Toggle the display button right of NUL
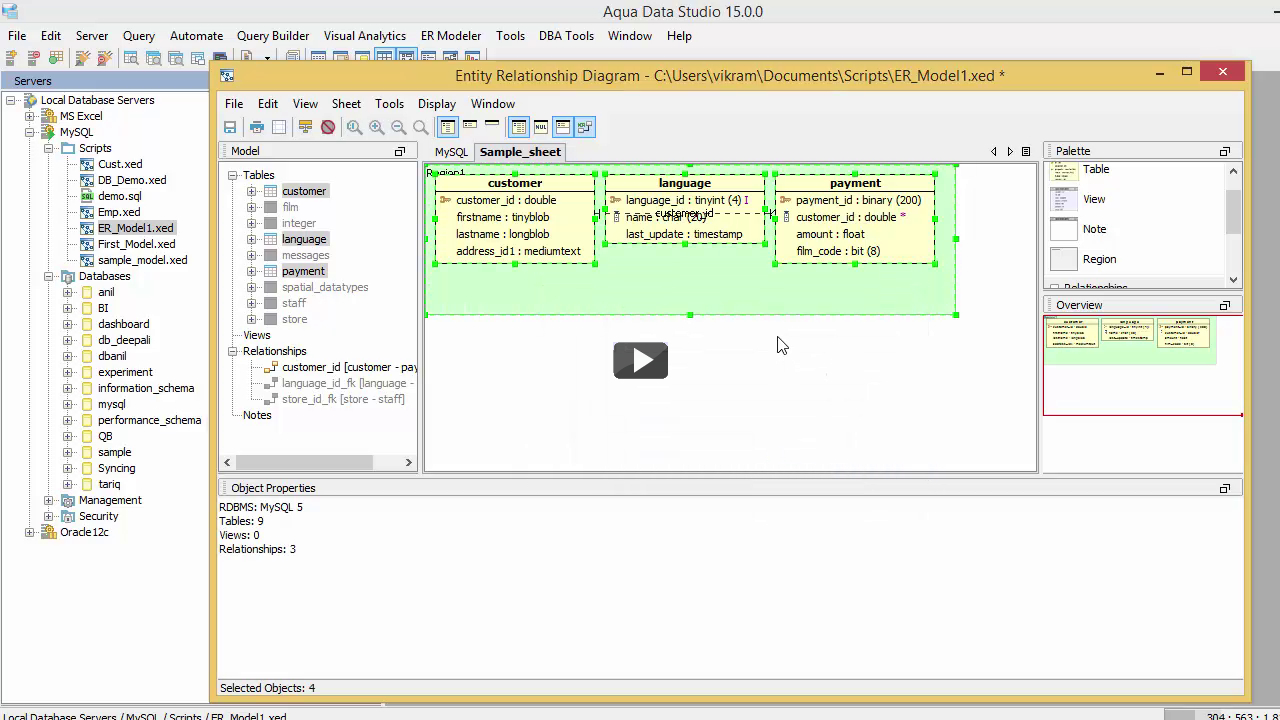This screenshot has width=1280, height=720. pyautogui.click(x=563, y=127)
